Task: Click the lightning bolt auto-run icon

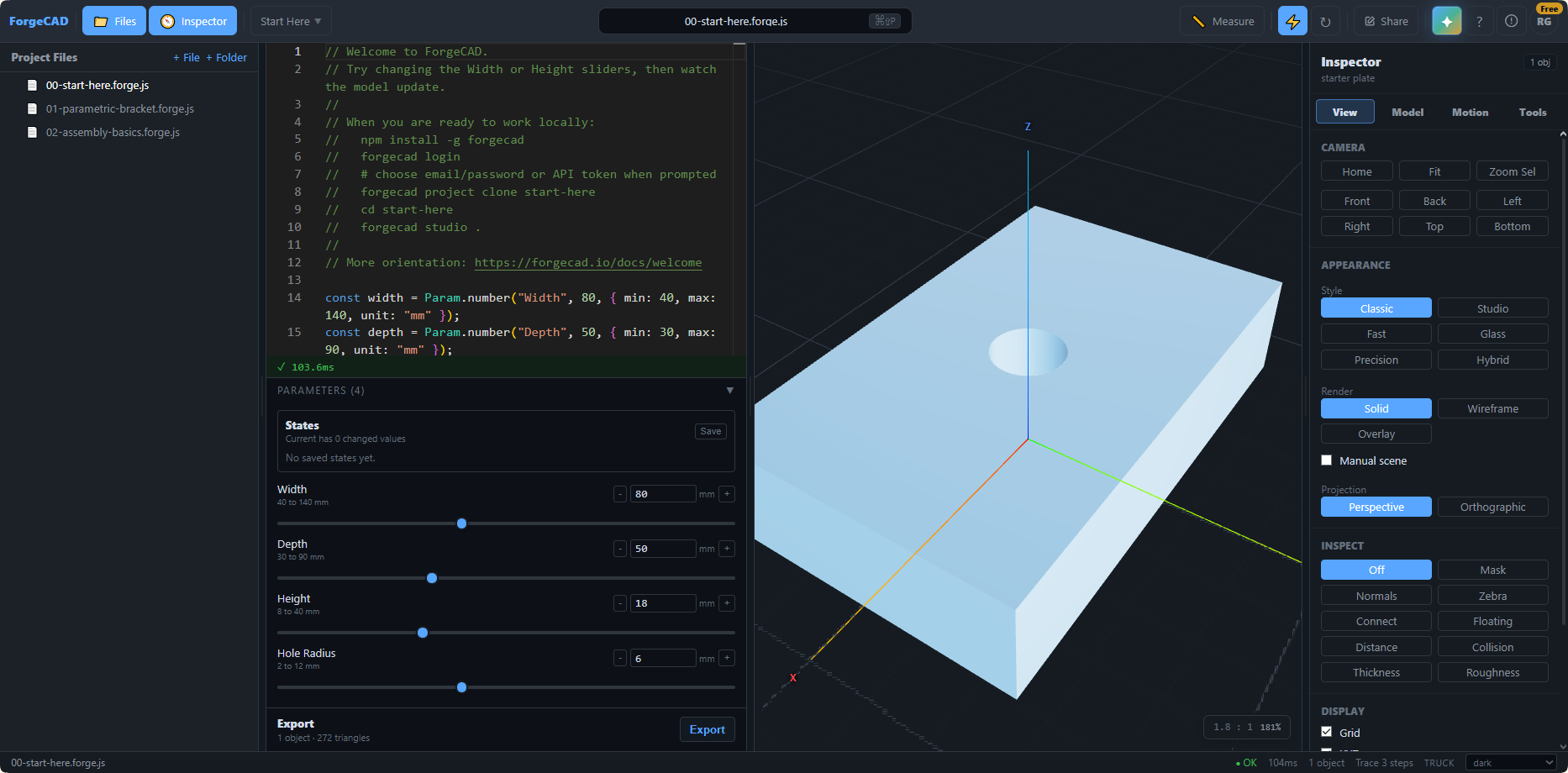Action: click(1292, 21)
